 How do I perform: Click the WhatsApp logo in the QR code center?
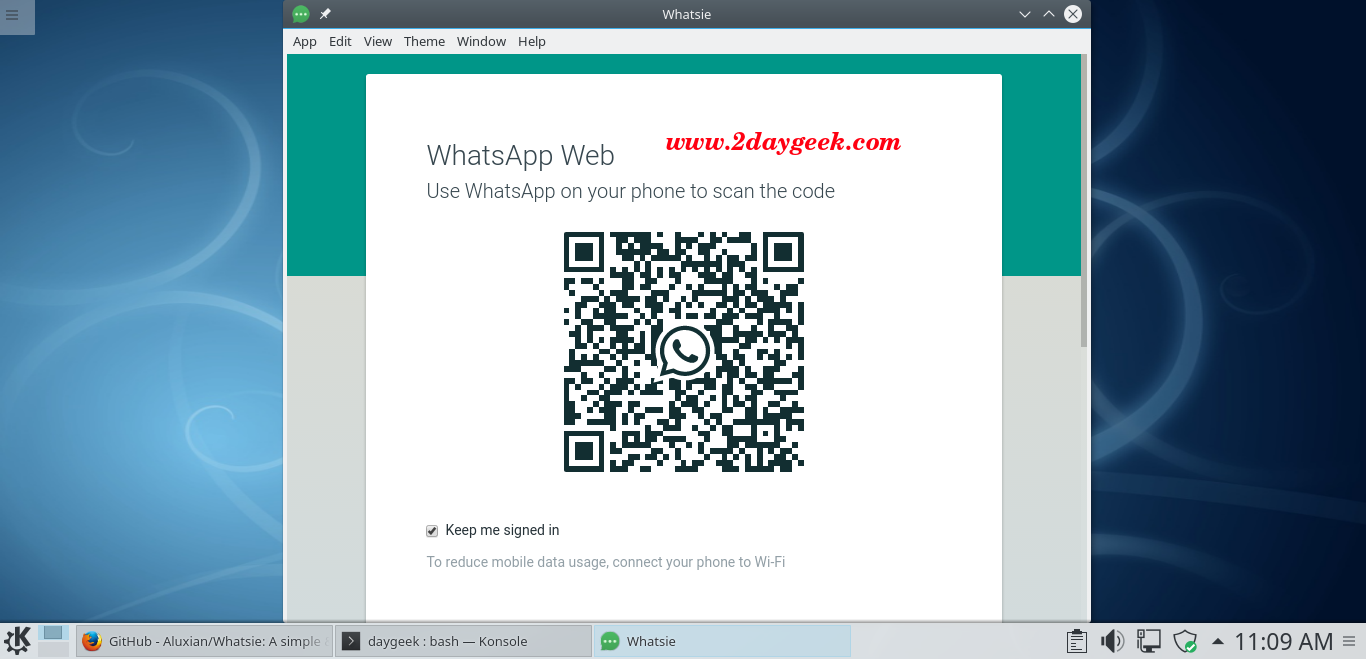tap(684, 352)
